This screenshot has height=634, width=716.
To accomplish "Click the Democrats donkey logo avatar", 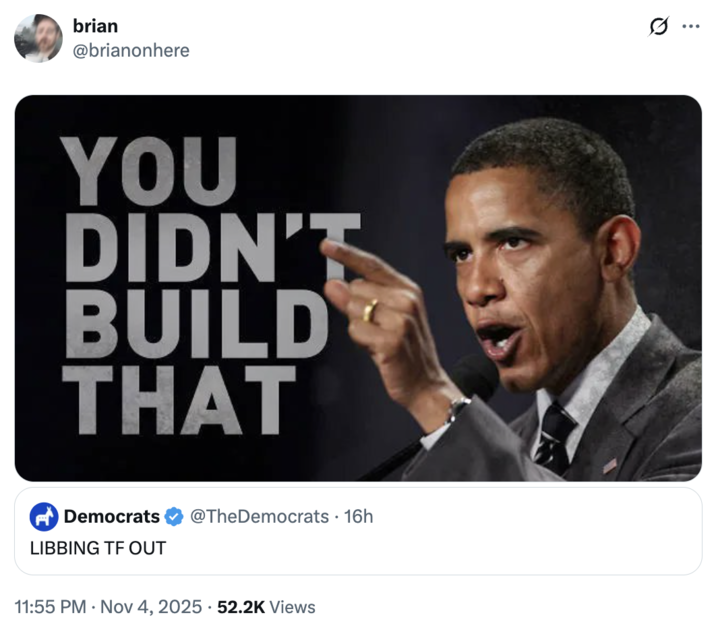I will (44, 516).
